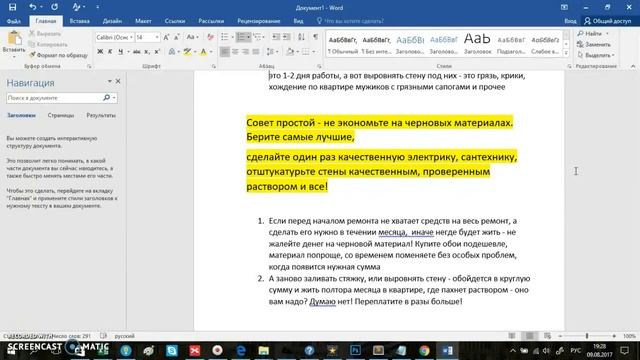The image size is (640, 360).
Task: Toggle left paragraph alignment
Action: 224,51
